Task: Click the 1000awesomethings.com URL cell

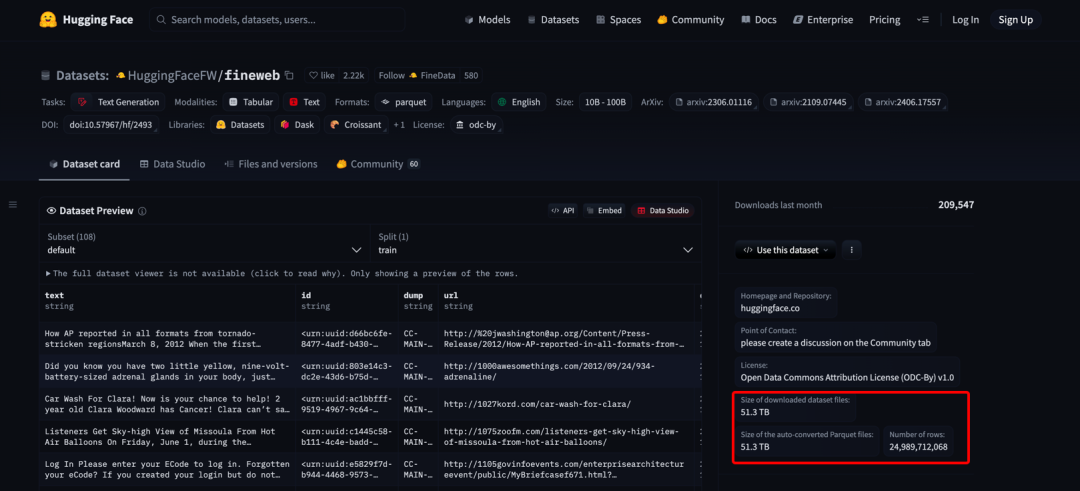Action: point(567,371)
